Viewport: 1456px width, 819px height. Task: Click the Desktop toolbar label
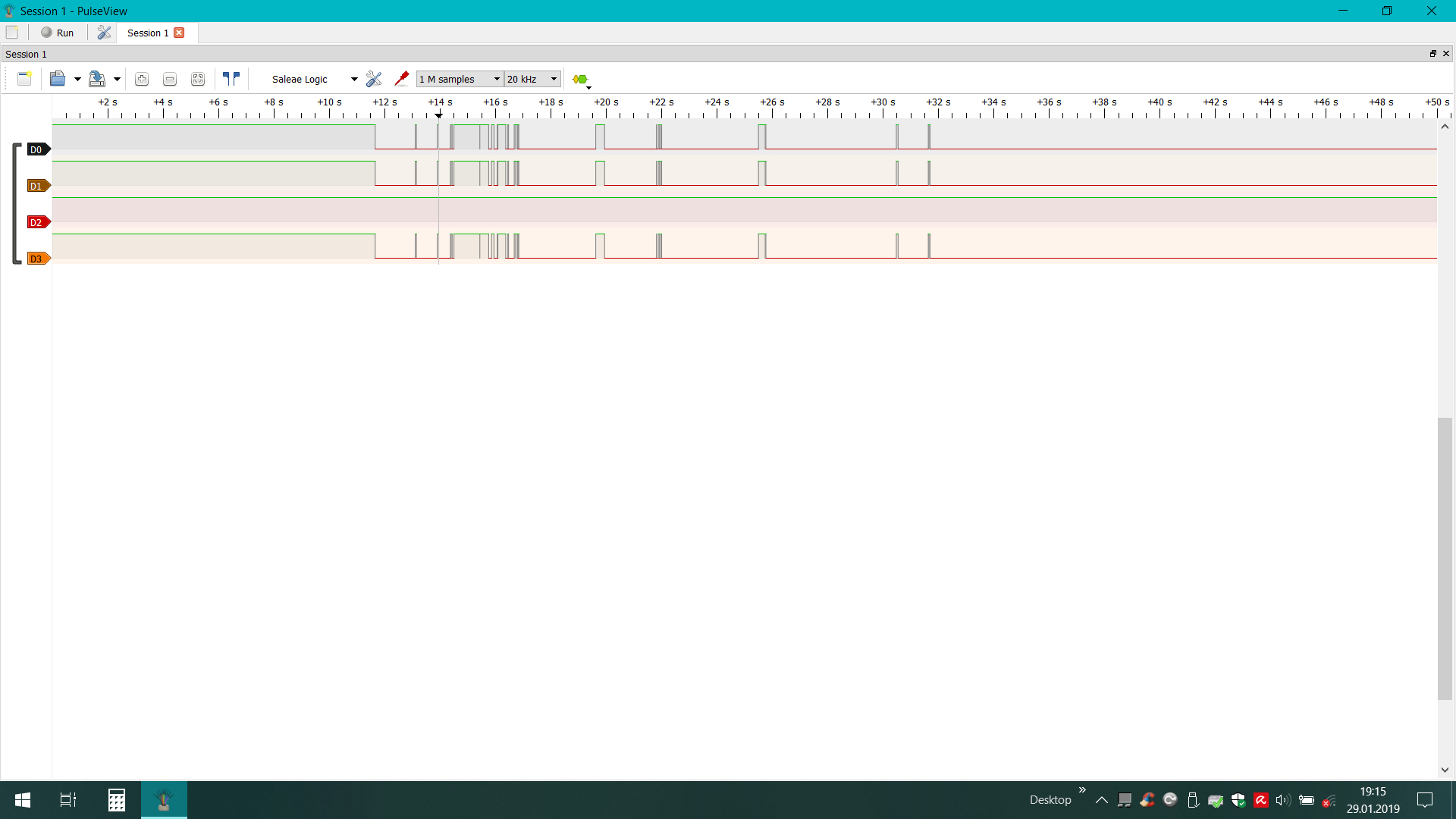pos(1050,800)
